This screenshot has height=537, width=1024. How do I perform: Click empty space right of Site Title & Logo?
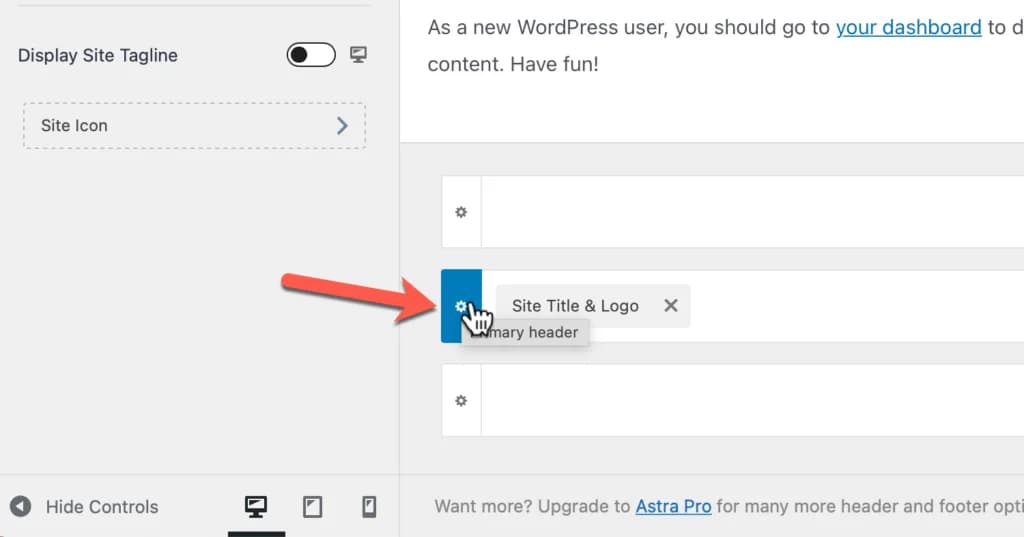[850, 306]
